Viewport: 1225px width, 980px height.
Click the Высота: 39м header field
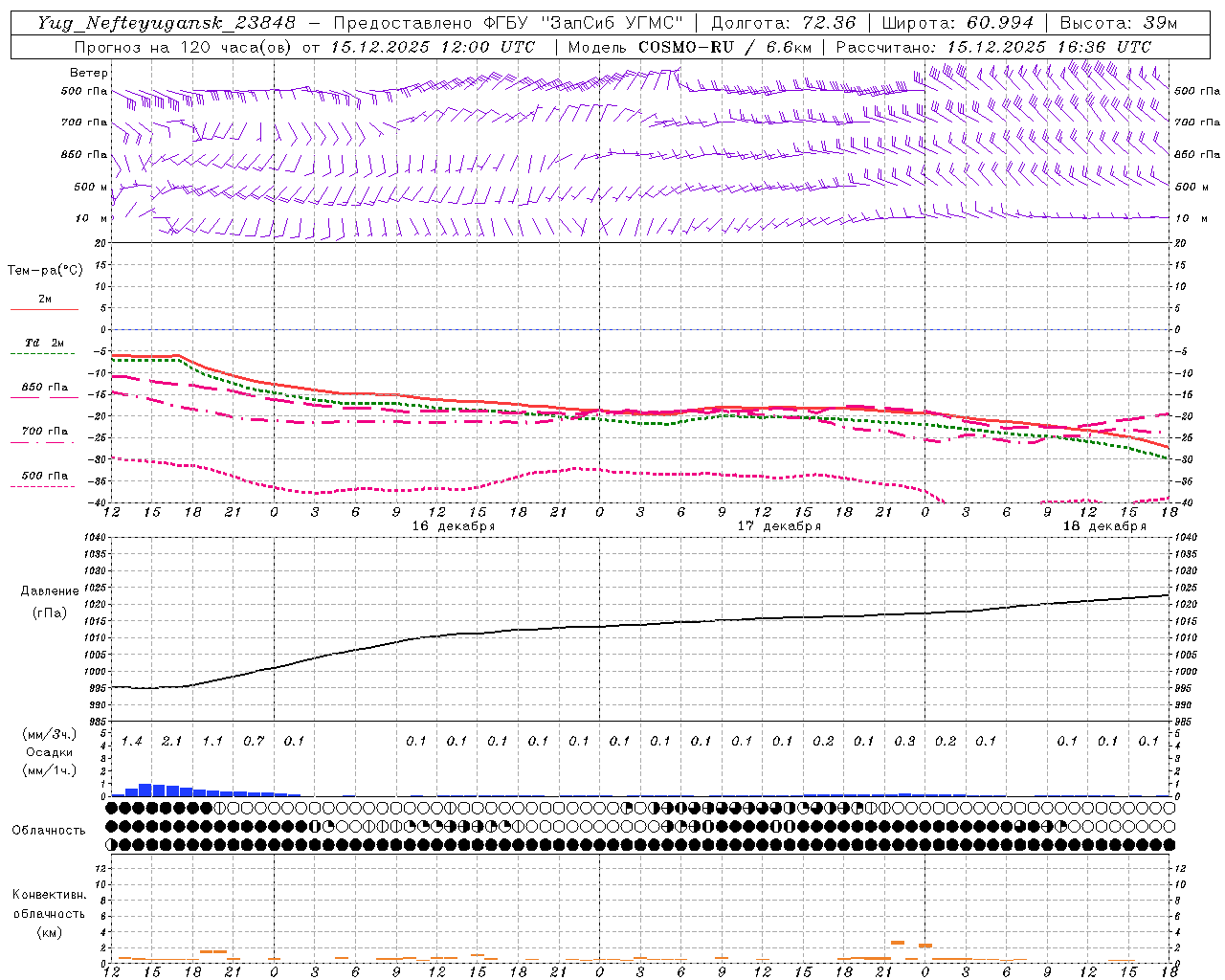[x=1118, y=23]
